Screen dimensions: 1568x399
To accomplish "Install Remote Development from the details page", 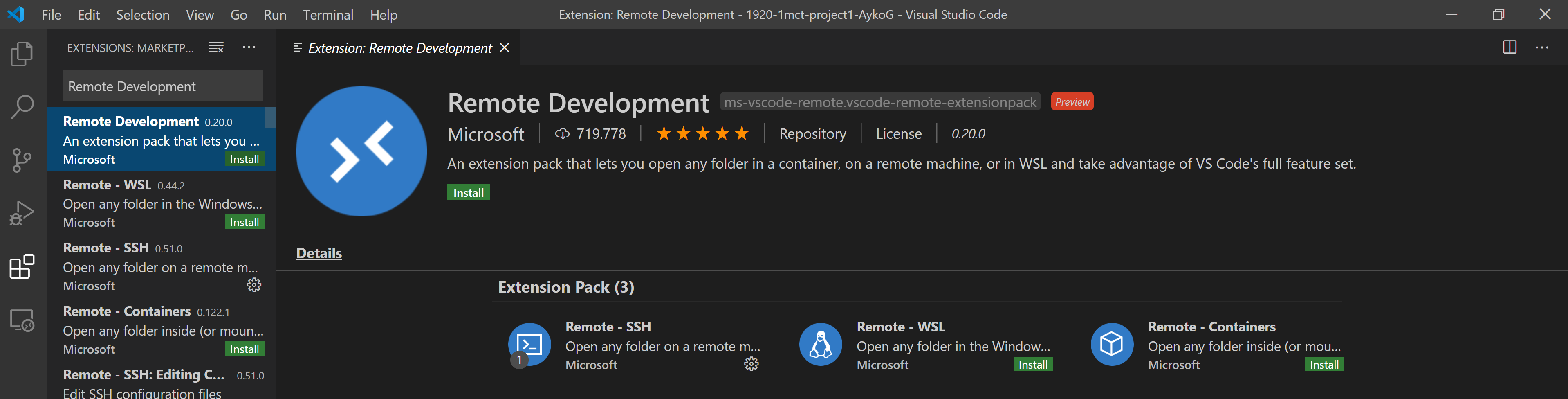I will click(x=469, y=192).
